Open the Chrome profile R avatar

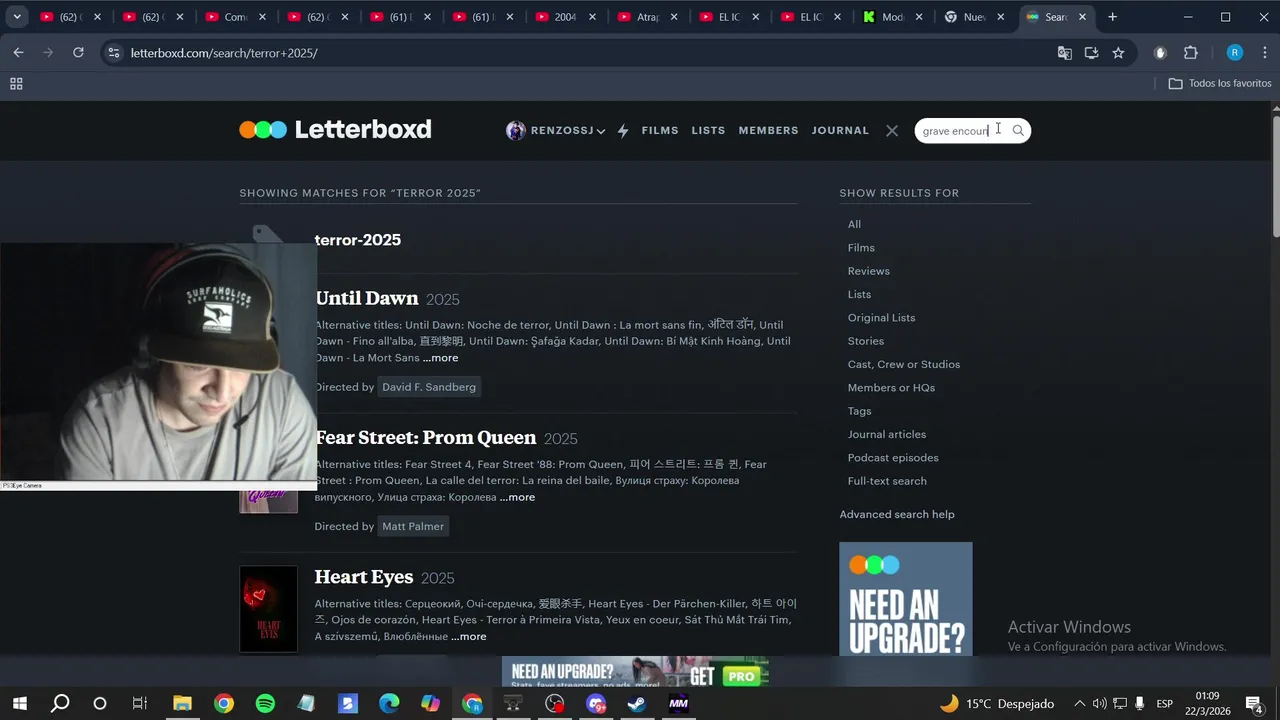pos(1235,53)
